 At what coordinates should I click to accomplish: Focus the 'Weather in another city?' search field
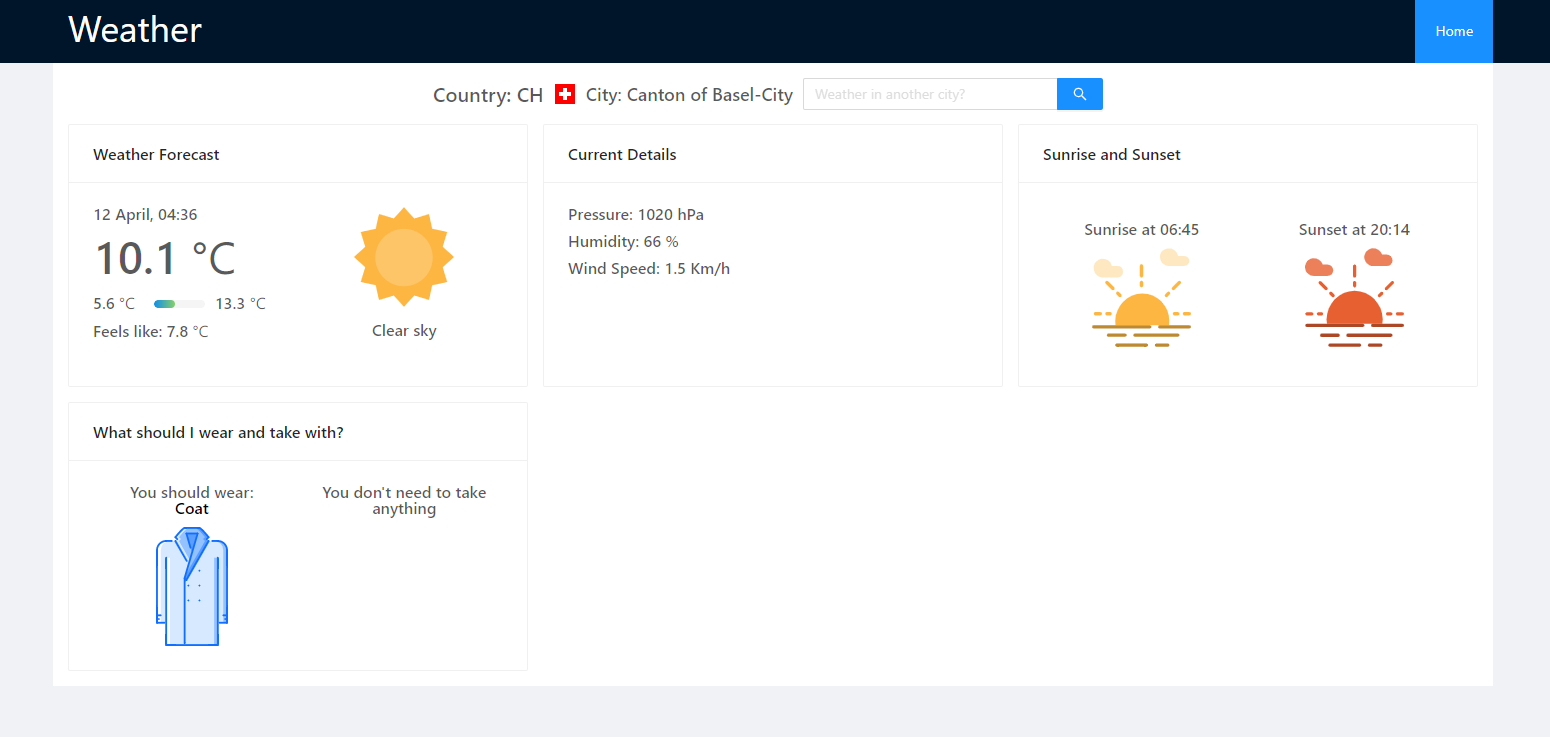pyautogui.click(x=930, y=94)
